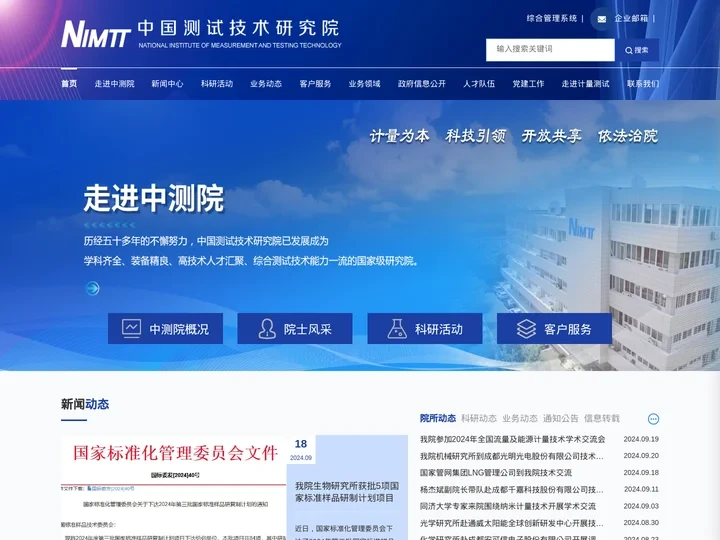Open featured headline 我院生物研究所获批5项国家标准样品研制计划项目
This screenshot has height=540, width=720.
[x=347, y=492]
